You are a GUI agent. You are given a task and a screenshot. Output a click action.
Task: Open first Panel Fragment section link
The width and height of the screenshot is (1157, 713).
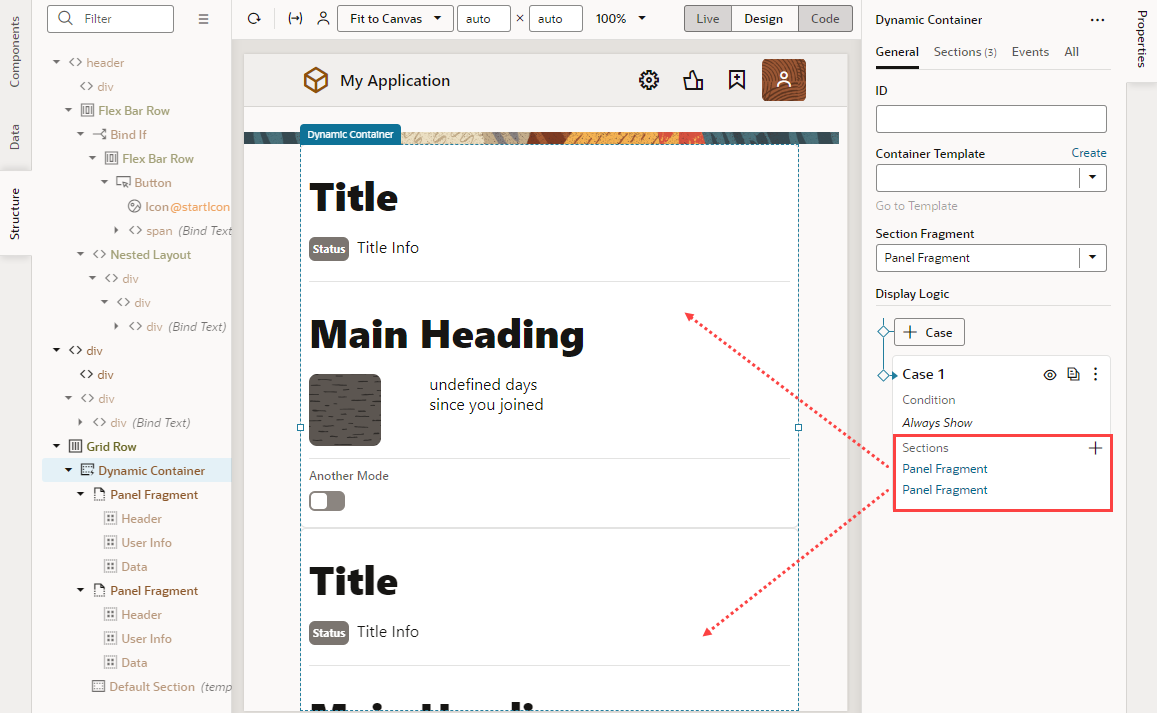[944, 469]
